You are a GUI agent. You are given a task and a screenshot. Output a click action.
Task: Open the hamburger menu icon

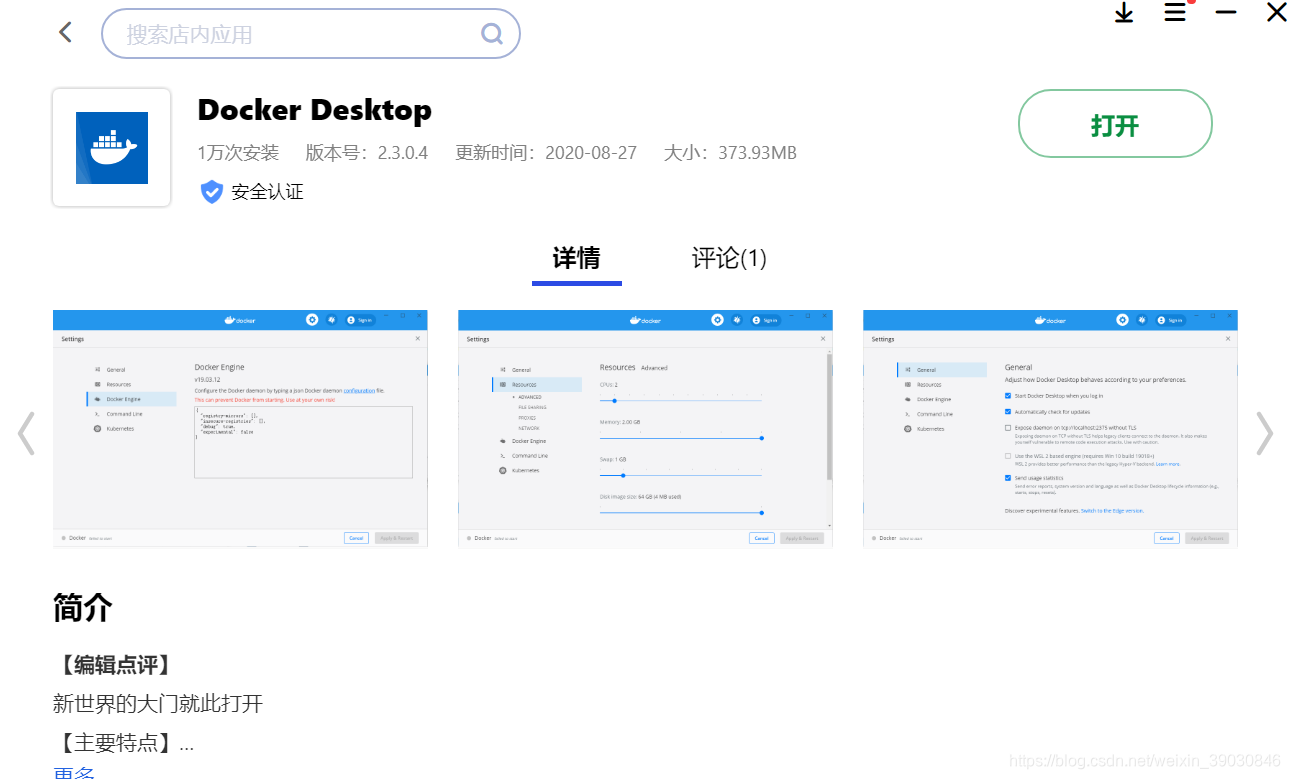point(1175,12)
